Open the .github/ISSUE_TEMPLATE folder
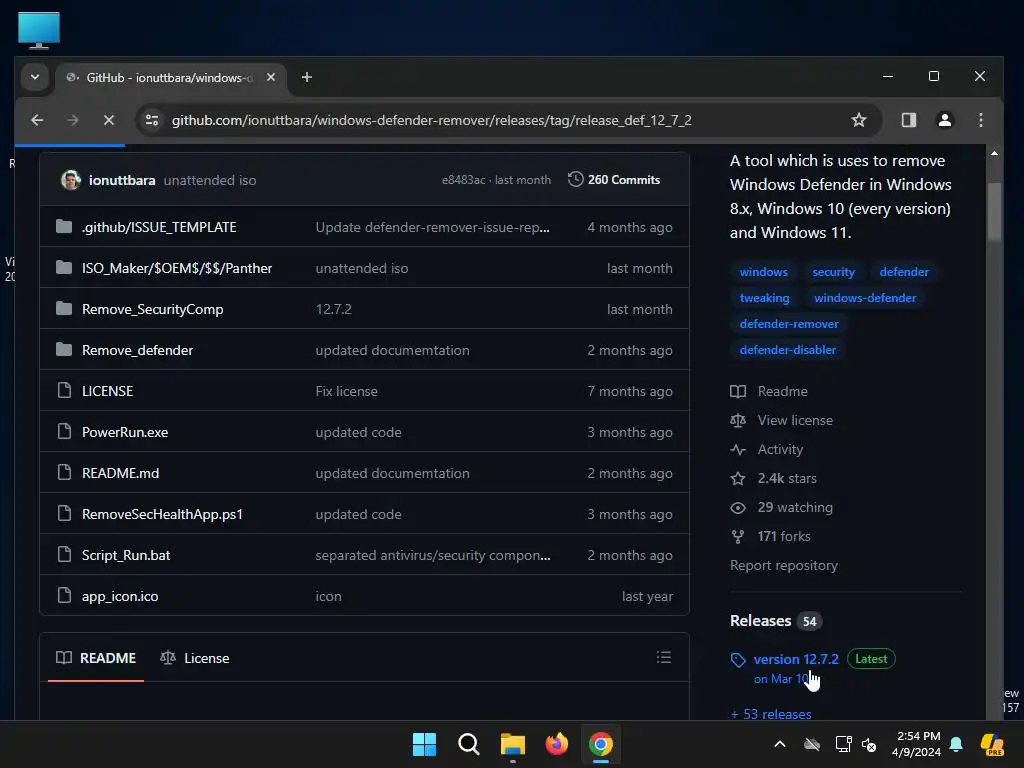 [159, 227]
